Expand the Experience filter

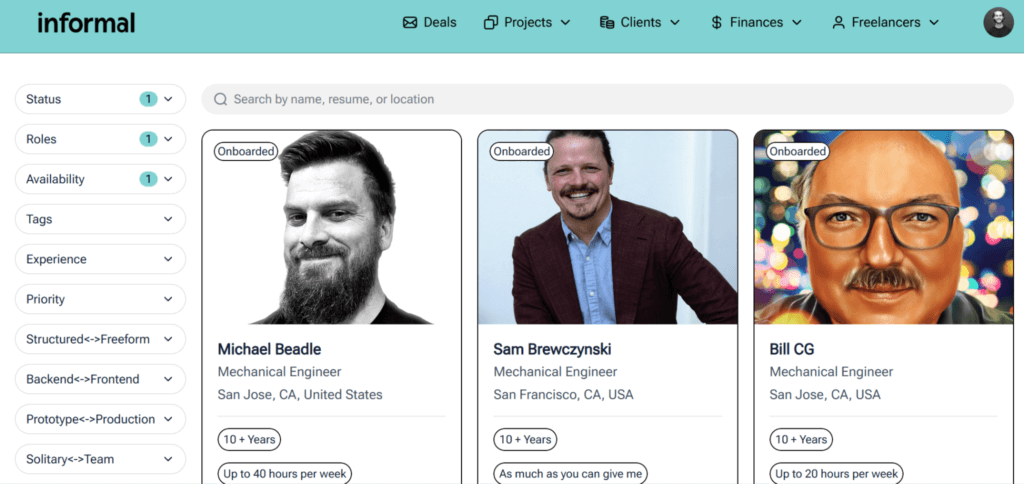pyautogui.click(x=100, y=259)
